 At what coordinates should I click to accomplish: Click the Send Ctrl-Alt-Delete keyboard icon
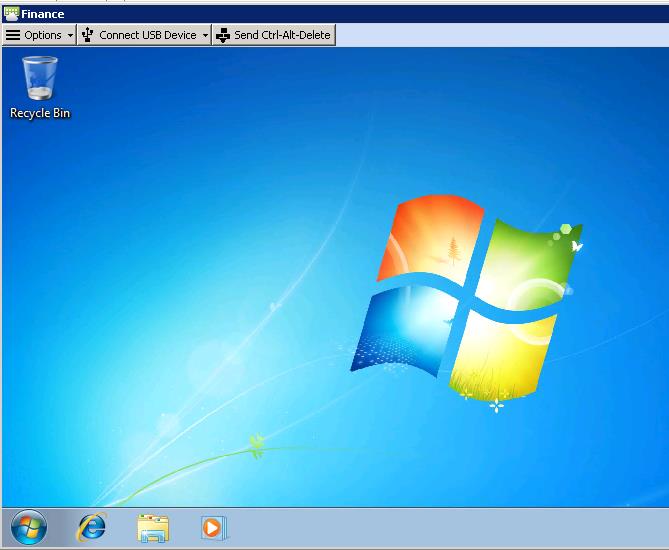[x=222, y=35]
